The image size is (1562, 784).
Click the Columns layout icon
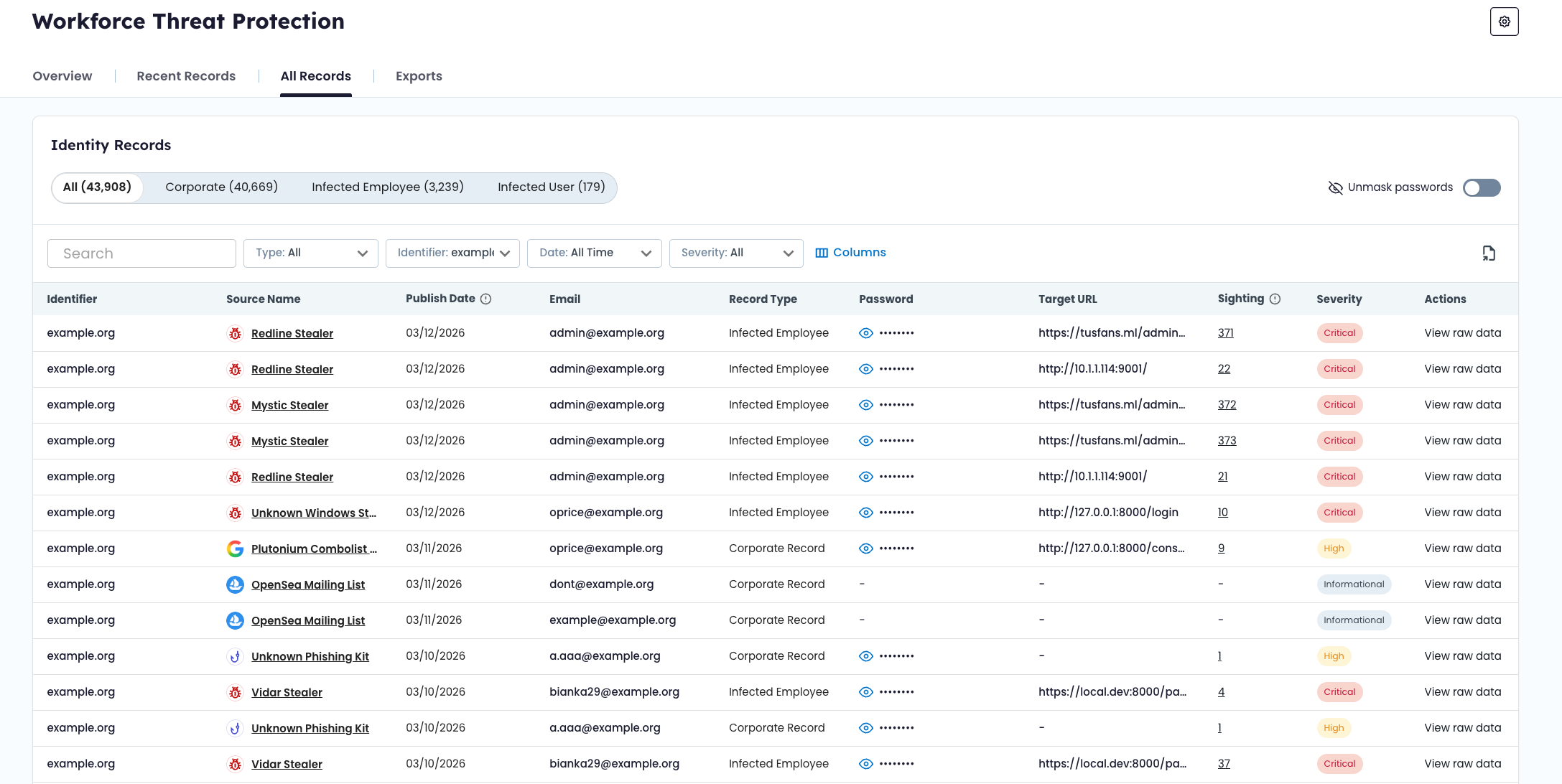(x=822, y=253)
